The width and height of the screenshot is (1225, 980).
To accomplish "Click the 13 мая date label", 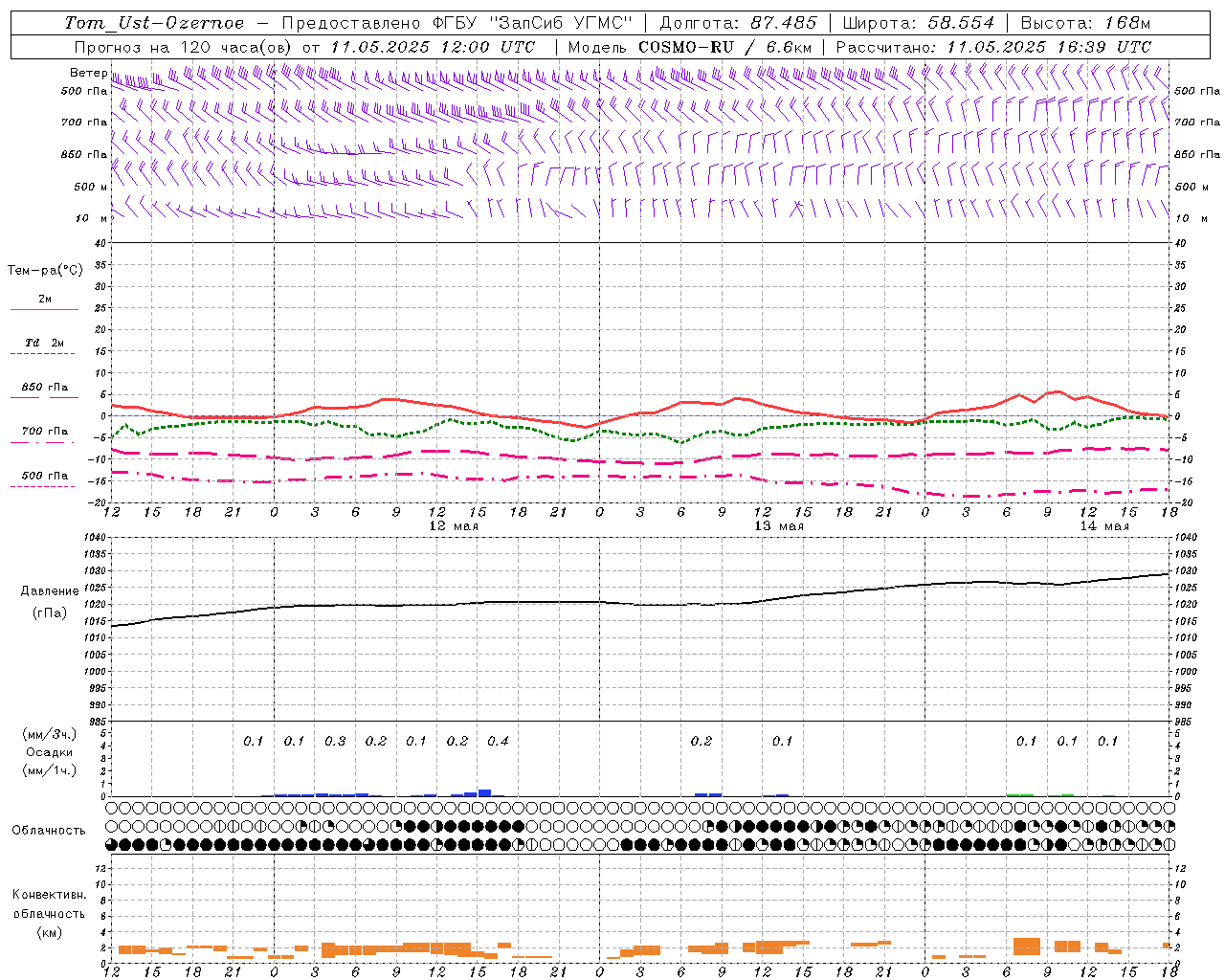I will point(779,525).
